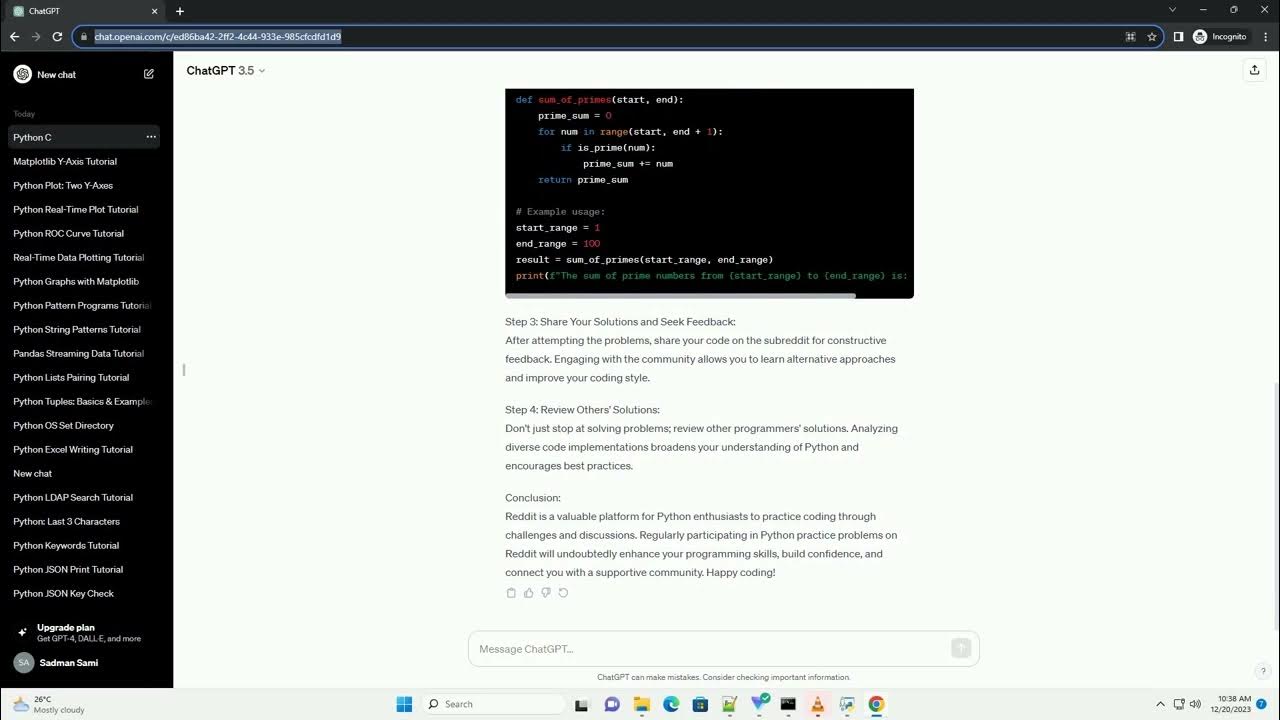This screenshot has height=720, width=1280.
Task: Open VLC media player from the taskbar
Action: 817,704
